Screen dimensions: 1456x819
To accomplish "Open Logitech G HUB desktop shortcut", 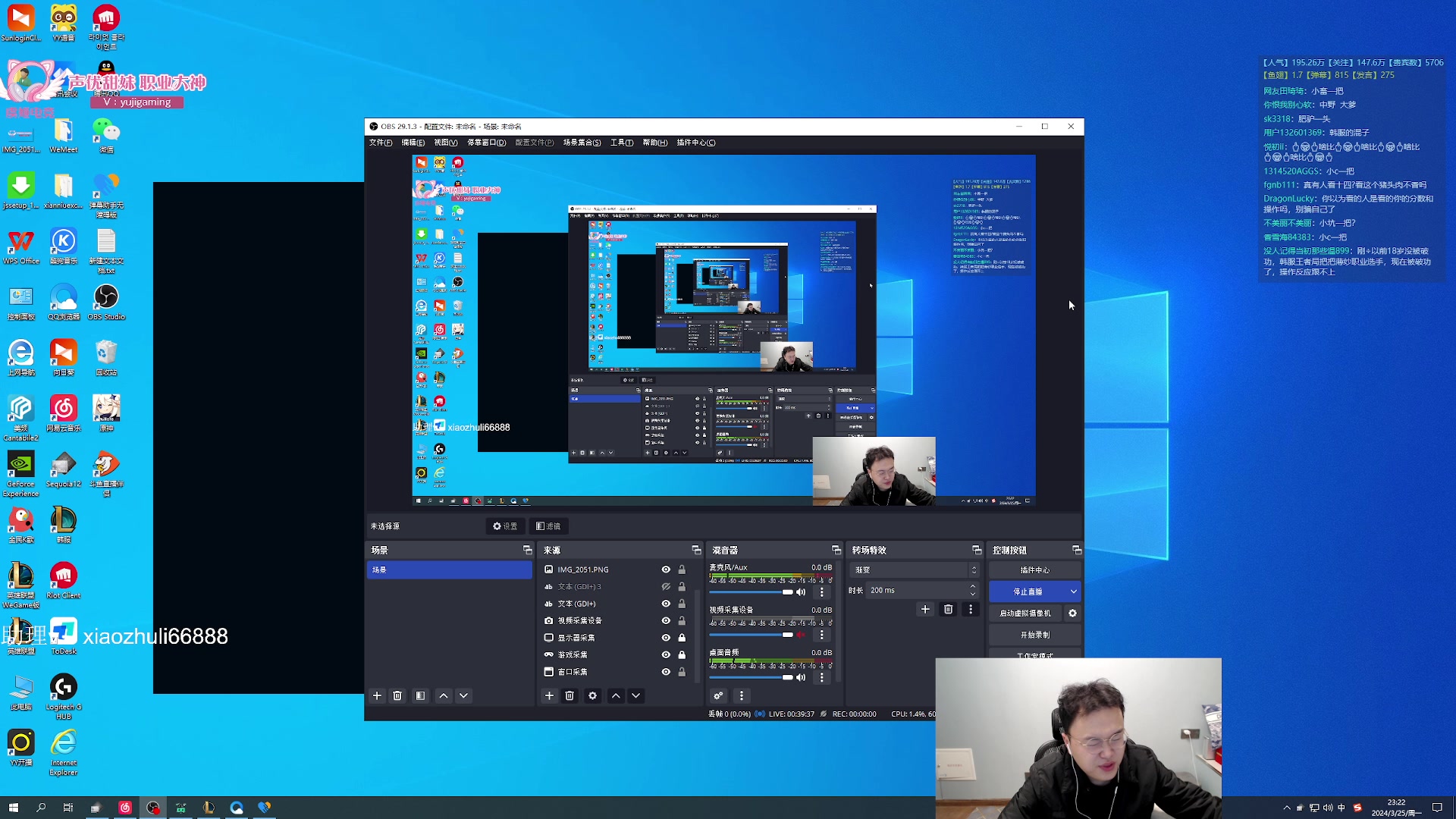I will coord(64,697).
